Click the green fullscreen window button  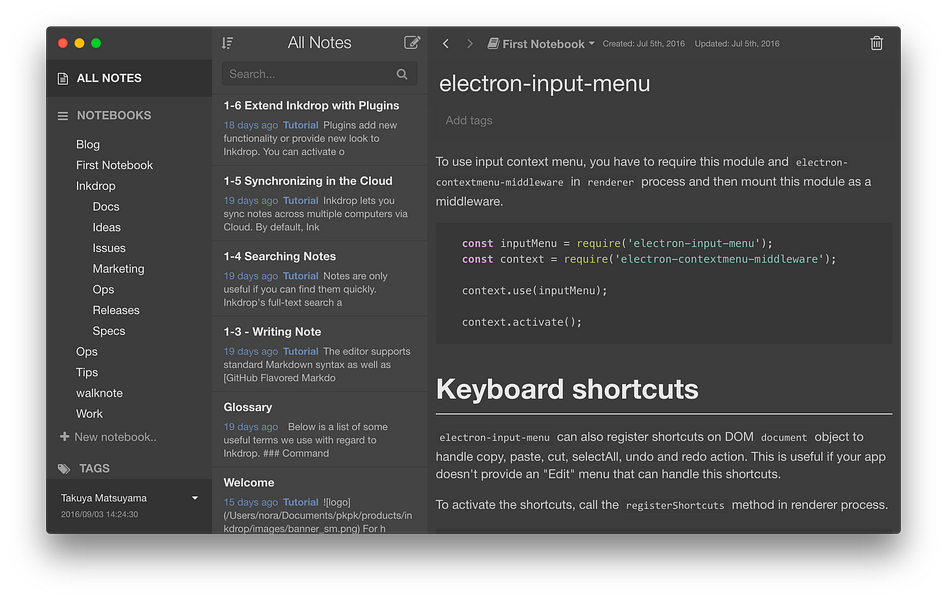[96, 43]
